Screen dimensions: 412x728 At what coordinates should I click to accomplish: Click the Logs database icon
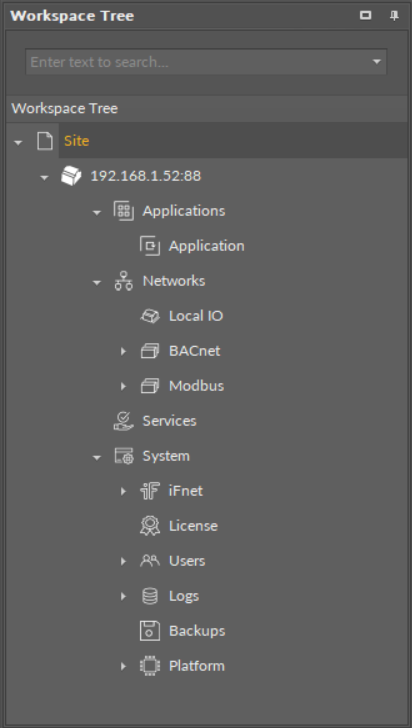point(150,596)
